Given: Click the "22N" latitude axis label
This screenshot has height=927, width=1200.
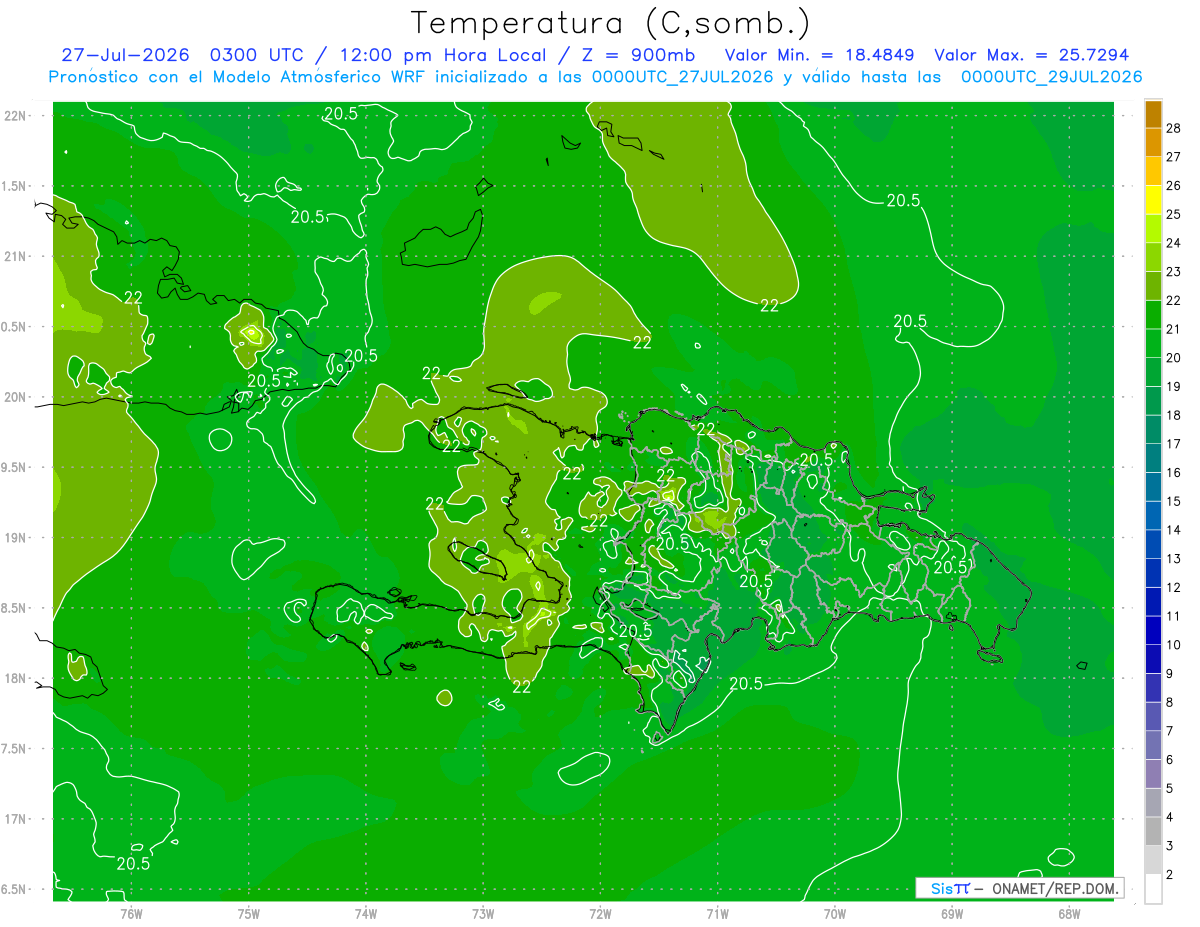Looking at the screenshot, I should tap(15, 115).
